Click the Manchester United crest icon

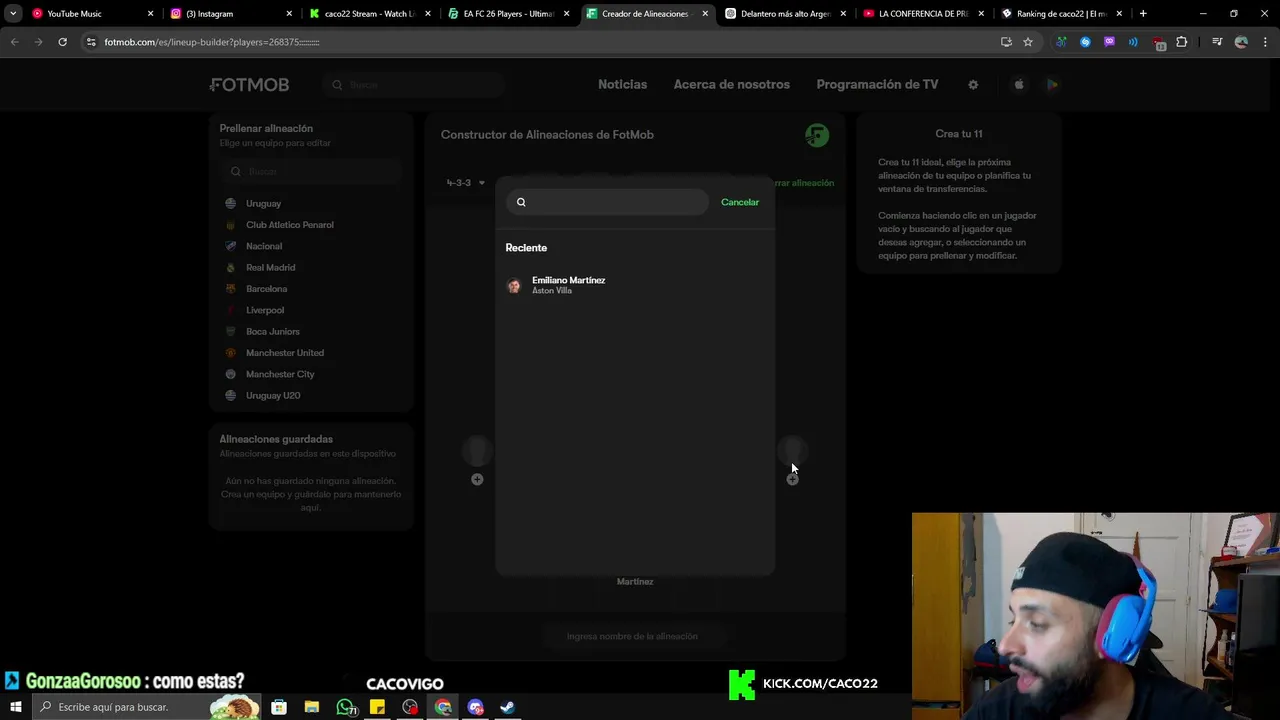[x=231, y=353]
